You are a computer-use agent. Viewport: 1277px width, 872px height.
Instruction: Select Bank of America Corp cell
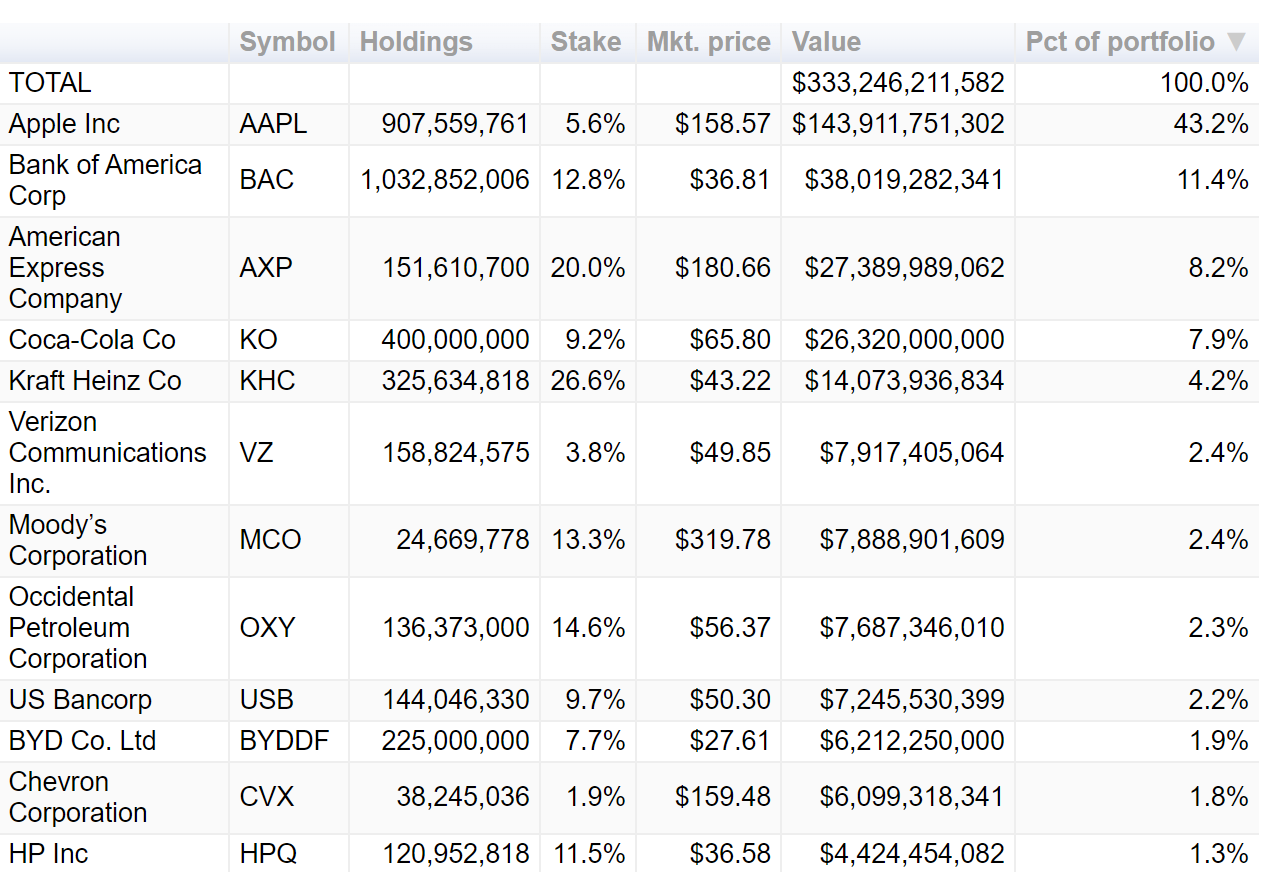tap(105, 180)
